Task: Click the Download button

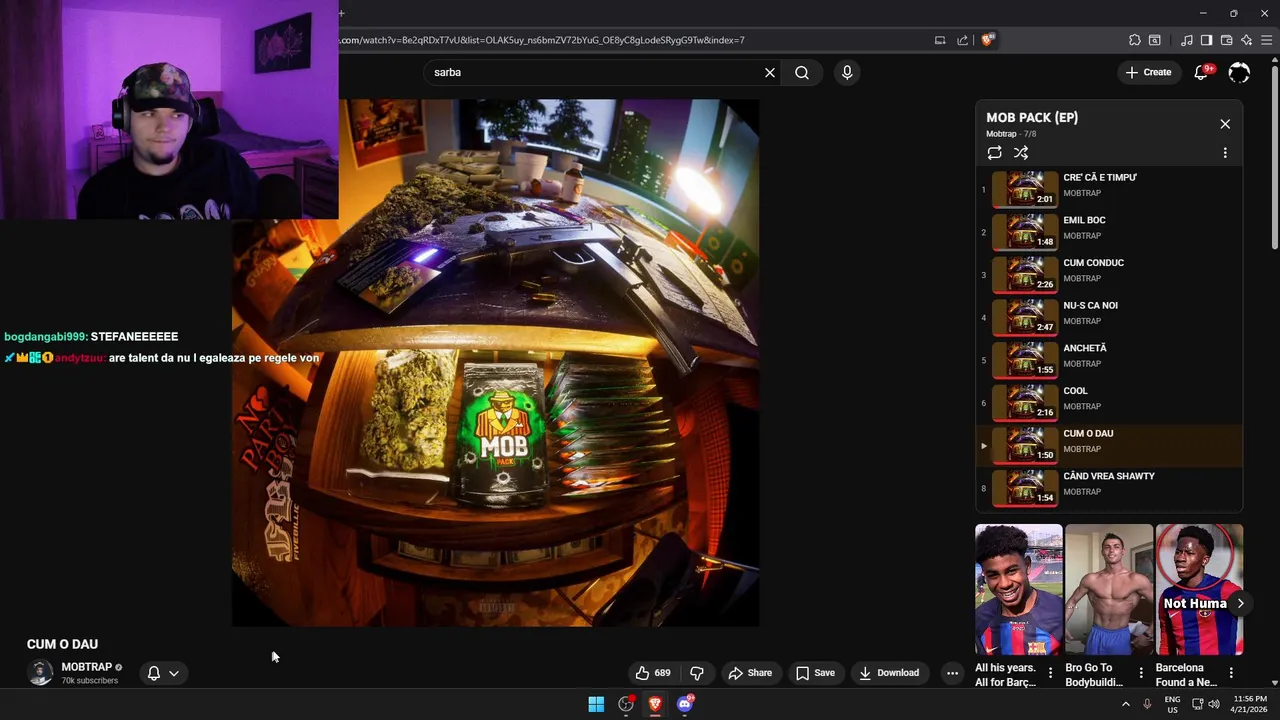Action: (889, 673)
